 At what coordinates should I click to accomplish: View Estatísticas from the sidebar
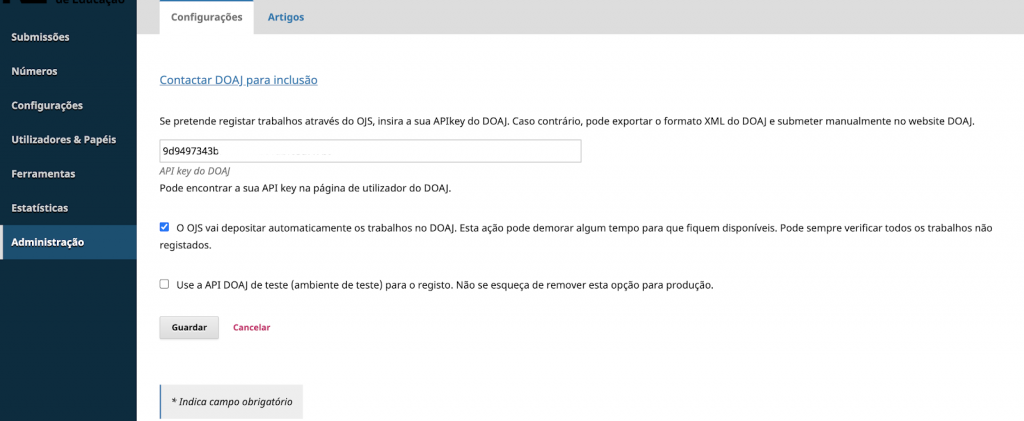pyautogui.click(x=40, y=208)
